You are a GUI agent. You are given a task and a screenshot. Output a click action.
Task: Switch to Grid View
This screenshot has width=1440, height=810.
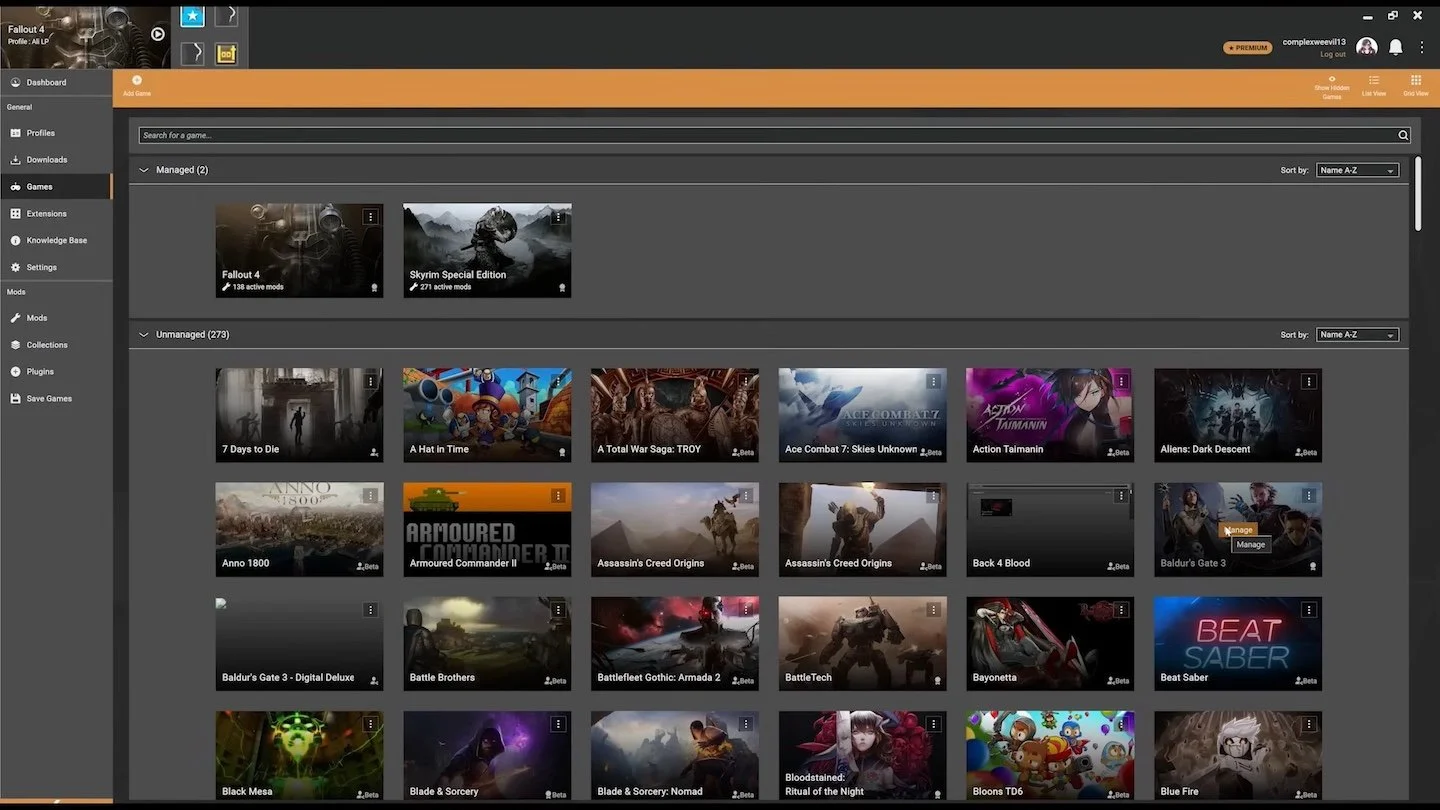(1416, 86)
